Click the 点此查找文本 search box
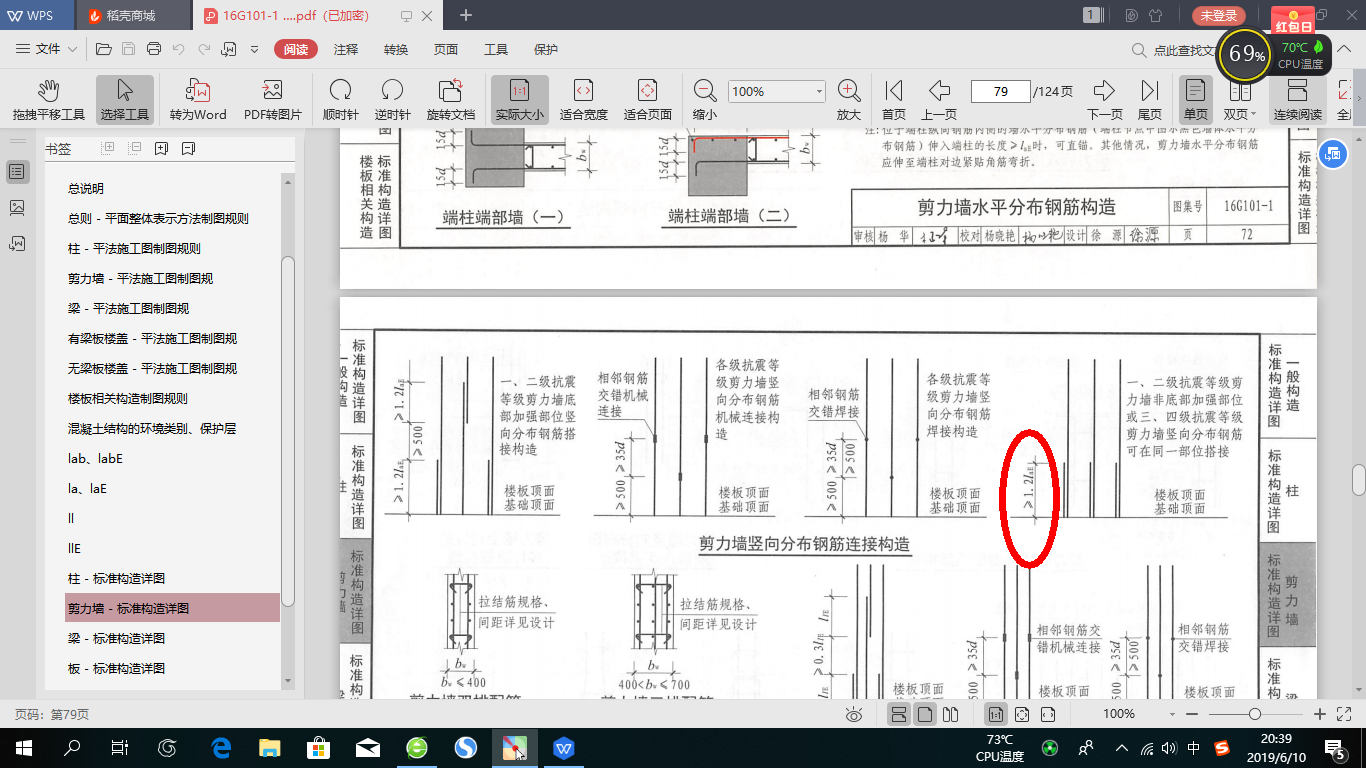Viewport: 1366px width, 768px height. [1173, 50]
